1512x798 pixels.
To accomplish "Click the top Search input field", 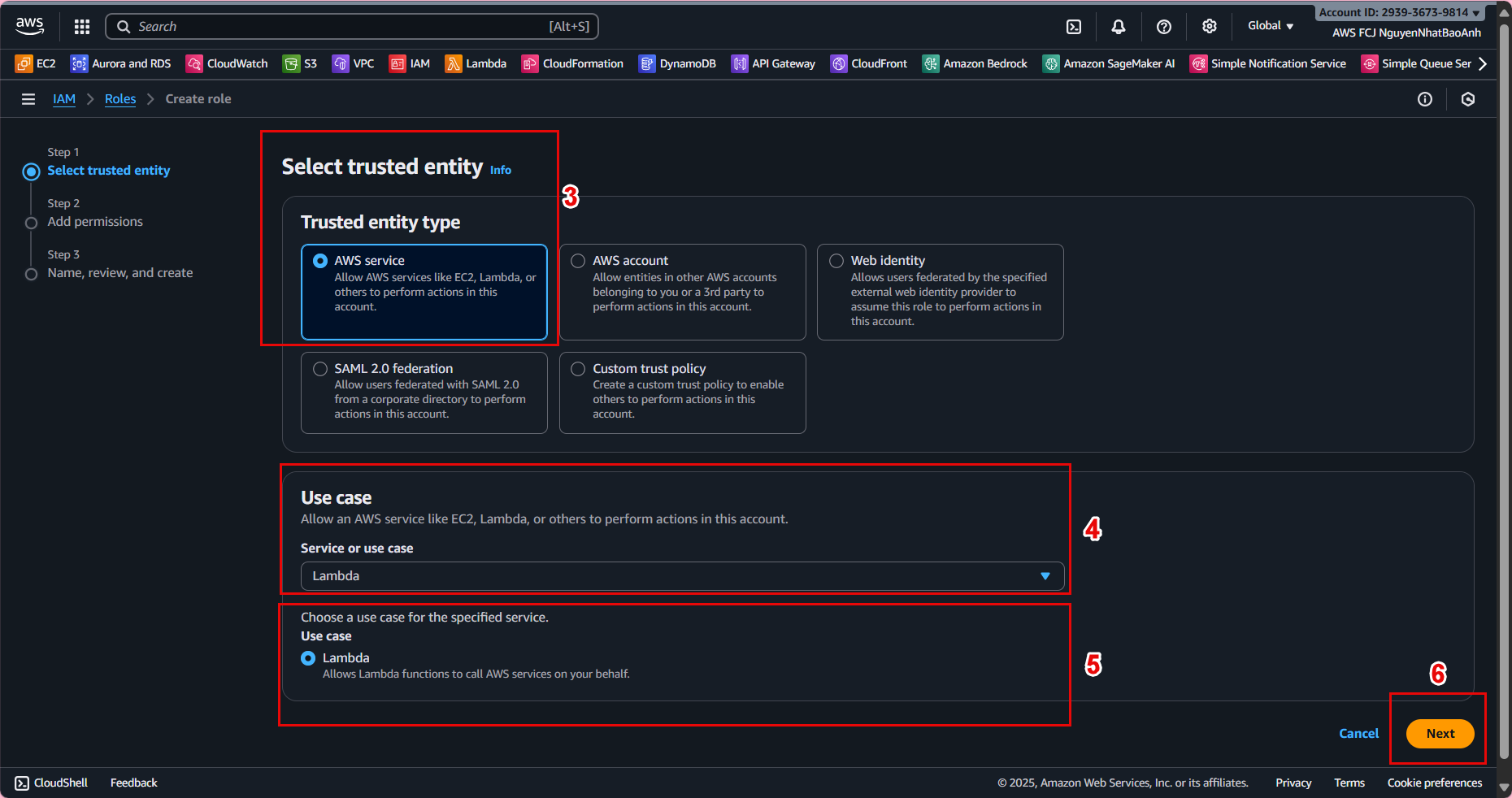I will (352, 27).
